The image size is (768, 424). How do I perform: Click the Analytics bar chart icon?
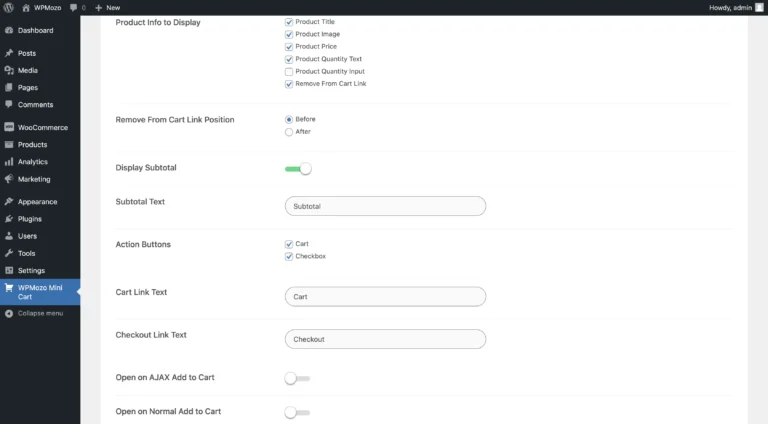9,162
